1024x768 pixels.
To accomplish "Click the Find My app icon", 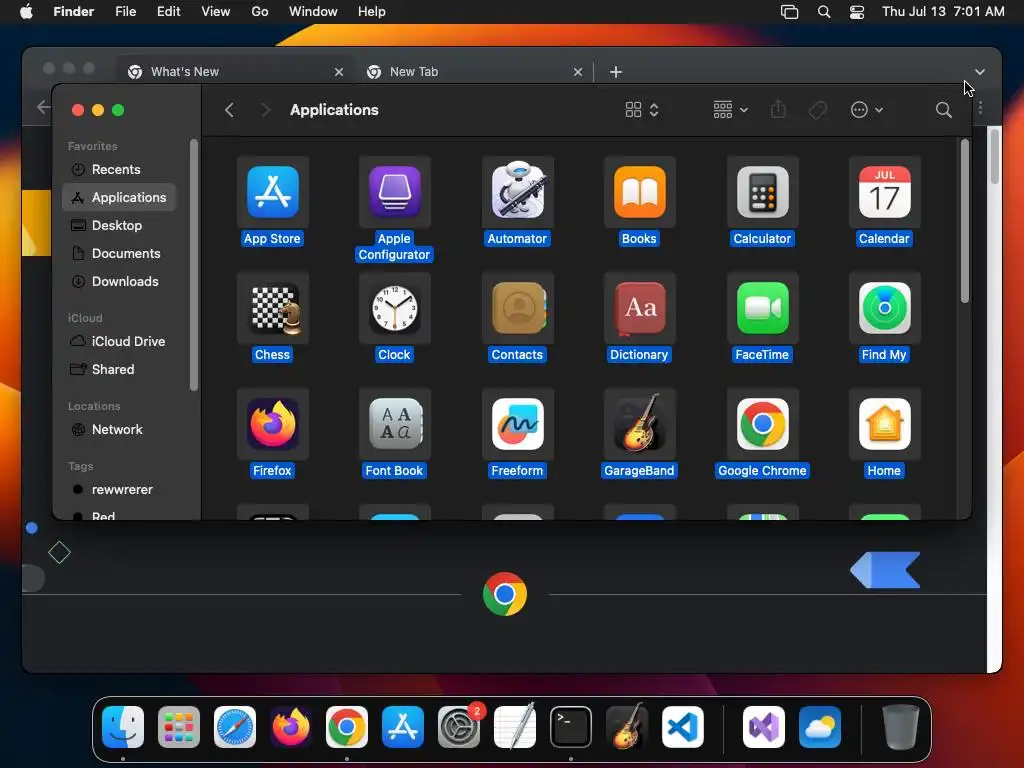I will [884, 308].
